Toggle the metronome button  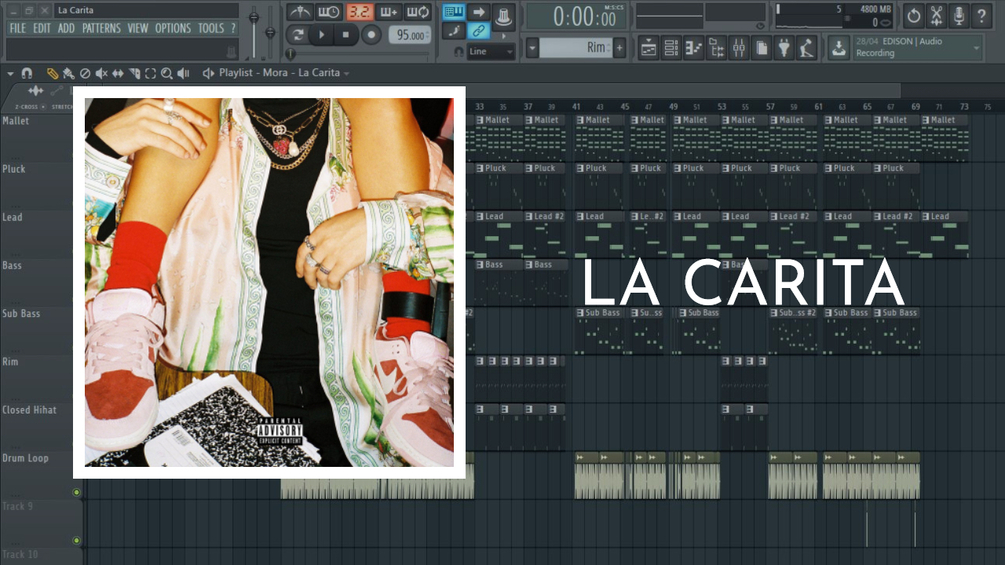[x=299, y=12]
